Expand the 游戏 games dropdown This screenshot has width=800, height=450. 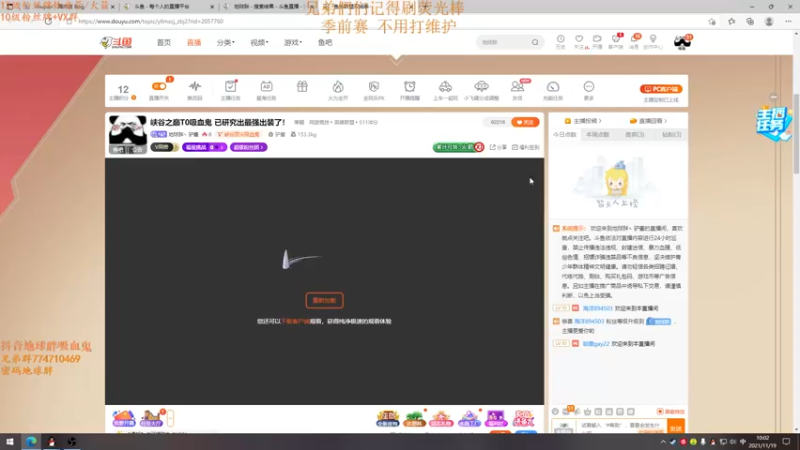click(x=293, y=42)
